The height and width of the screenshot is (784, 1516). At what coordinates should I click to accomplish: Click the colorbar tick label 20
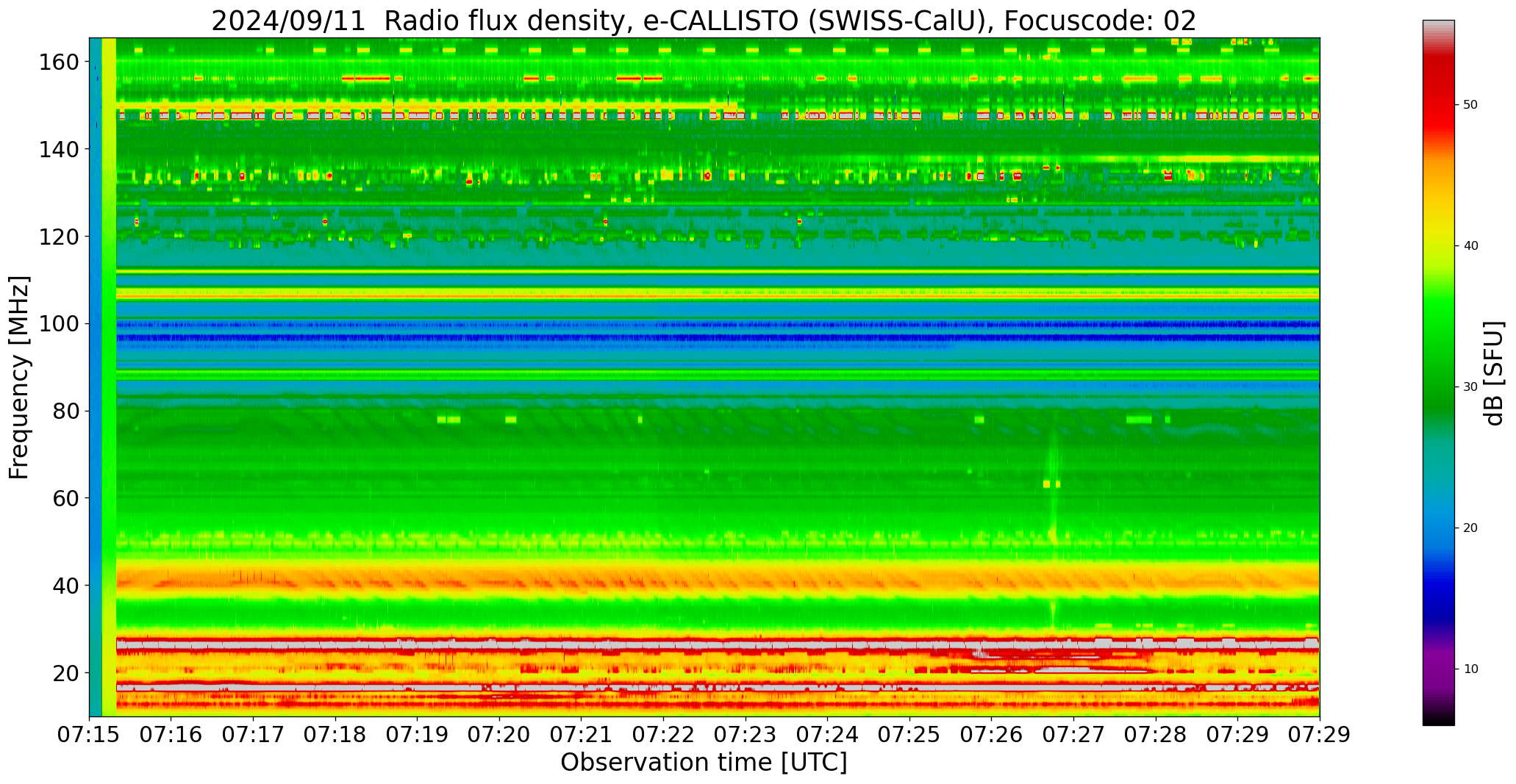tap(1470, 528)
